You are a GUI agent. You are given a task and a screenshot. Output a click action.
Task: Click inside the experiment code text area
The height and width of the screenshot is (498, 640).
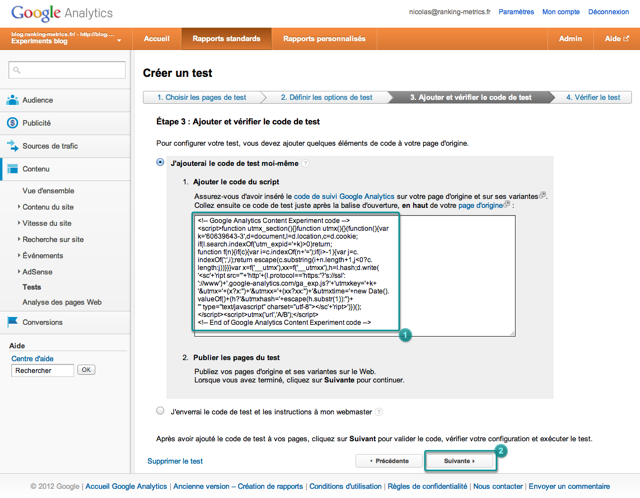tap(355, 276)
